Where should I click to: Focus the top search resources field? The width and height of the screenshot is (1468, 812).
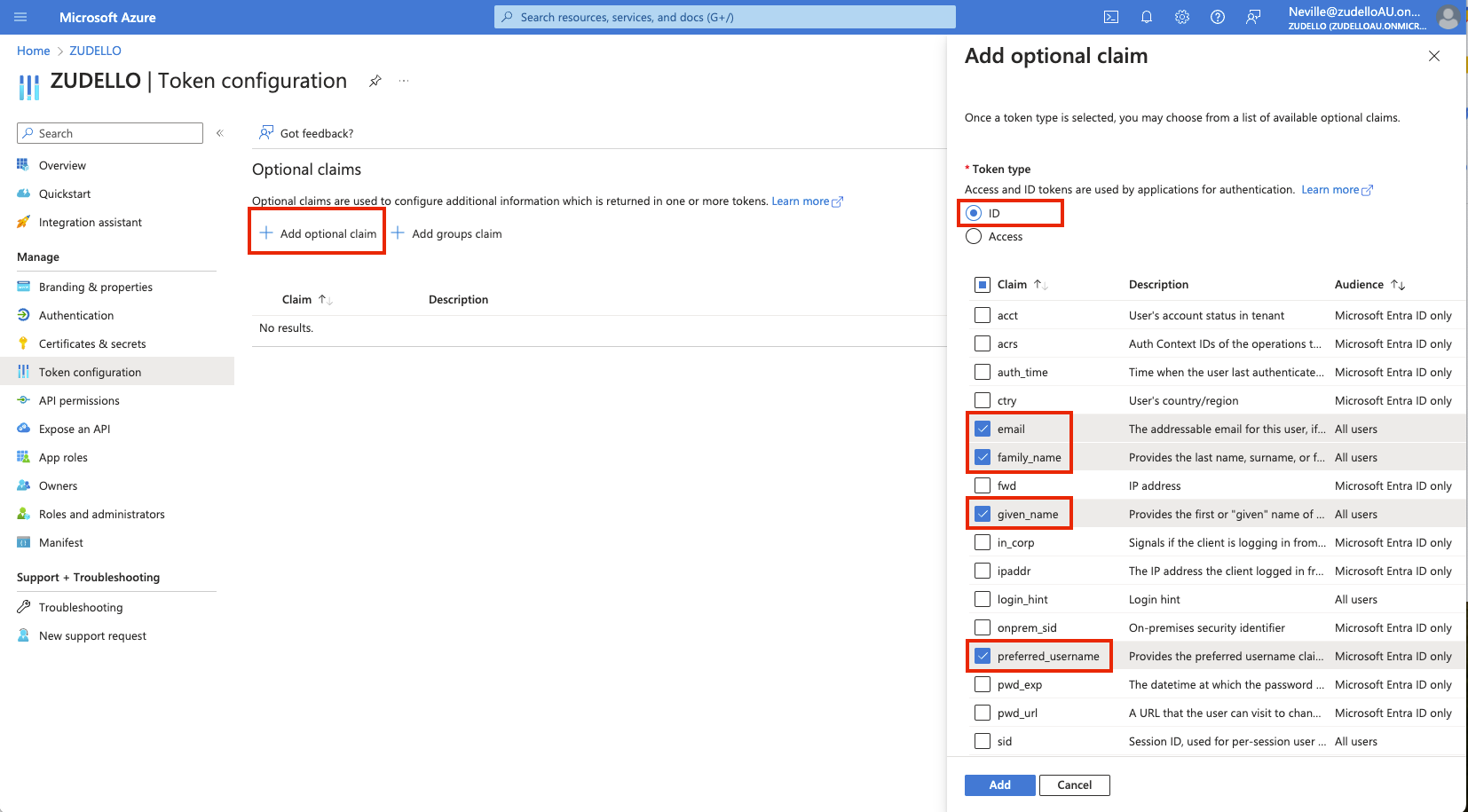point(725,17)
